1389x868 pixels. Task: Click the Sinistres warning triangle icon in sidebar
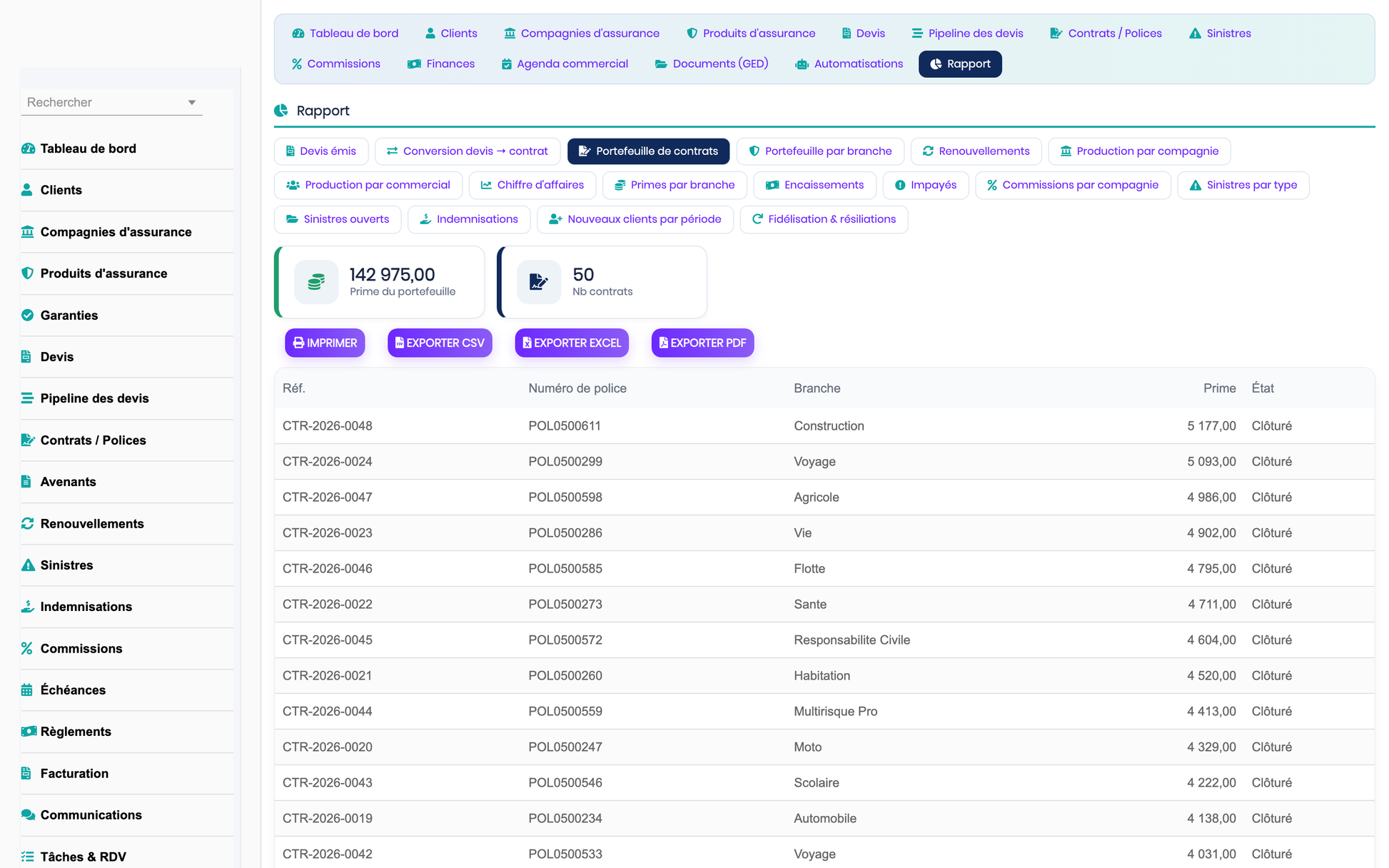click(28, 565)
